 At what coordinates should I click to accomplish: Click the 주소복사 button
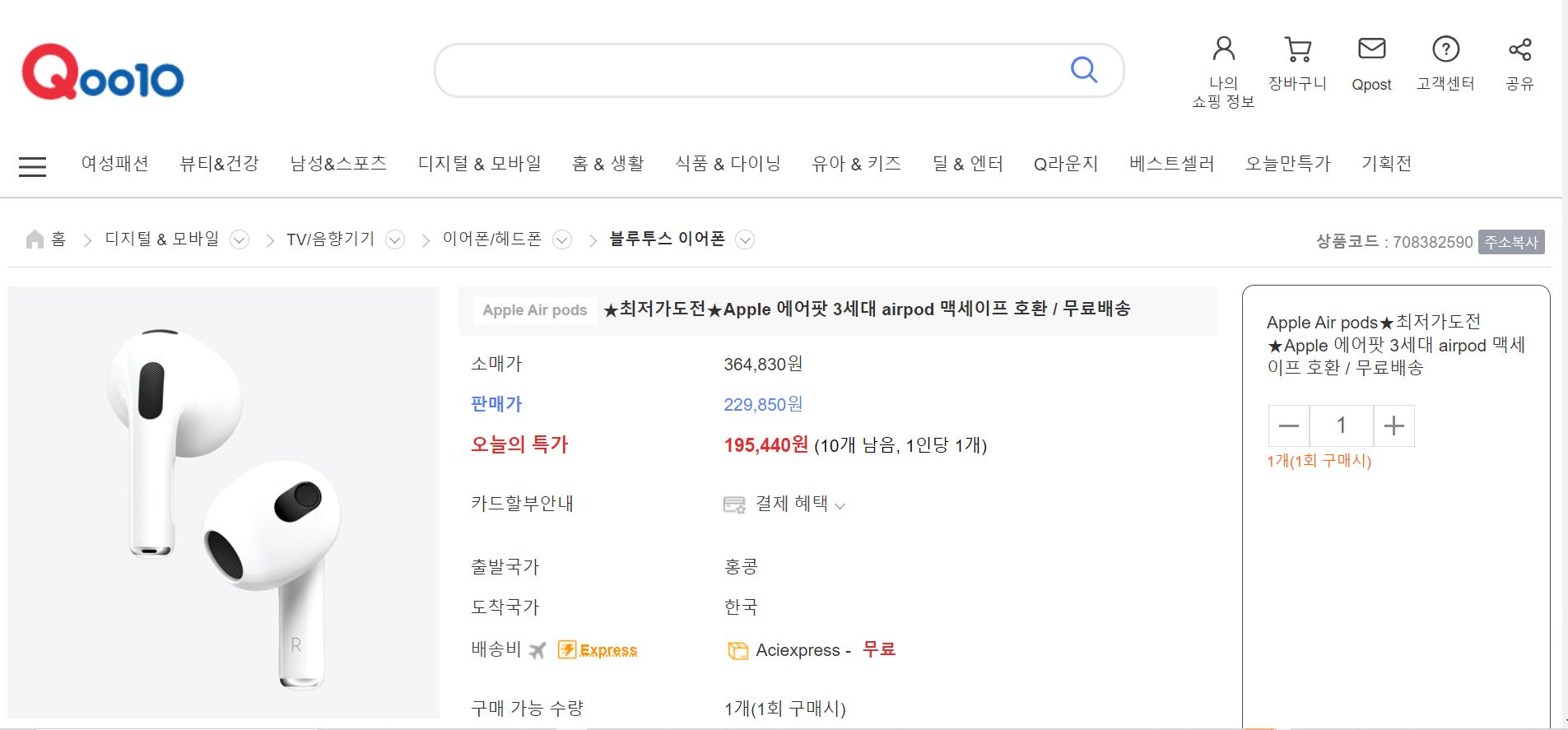pos(1511,242)
